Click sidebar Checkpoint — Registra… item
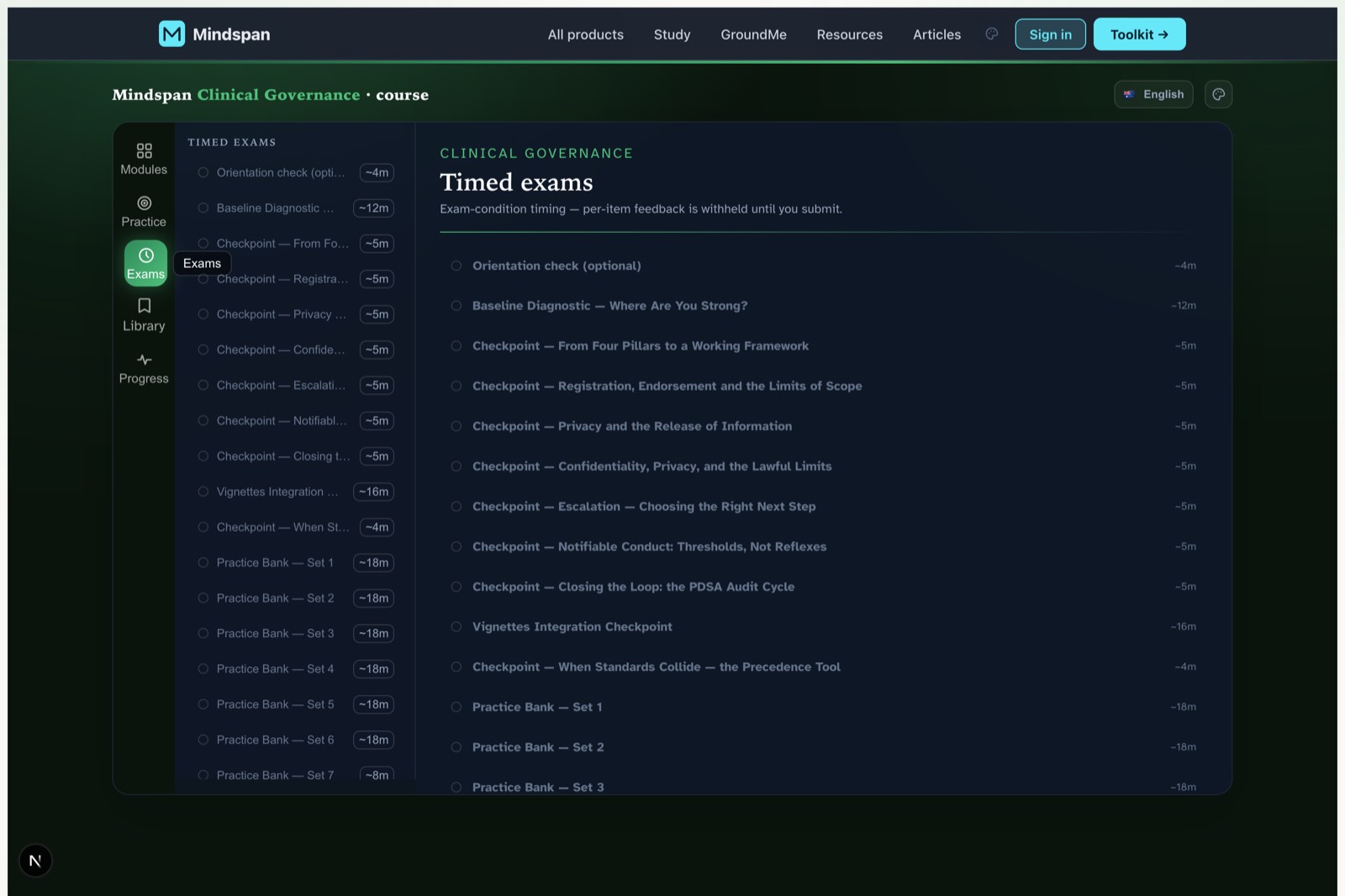This screenshot has height=896, width=1345. (296, 279)
